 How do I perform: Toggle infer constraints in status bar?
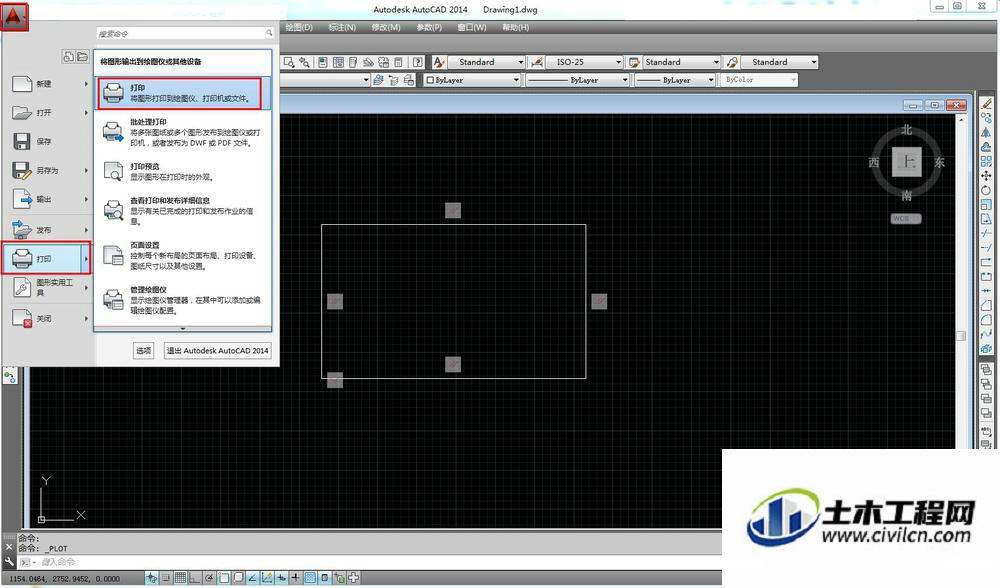[152, 578]
